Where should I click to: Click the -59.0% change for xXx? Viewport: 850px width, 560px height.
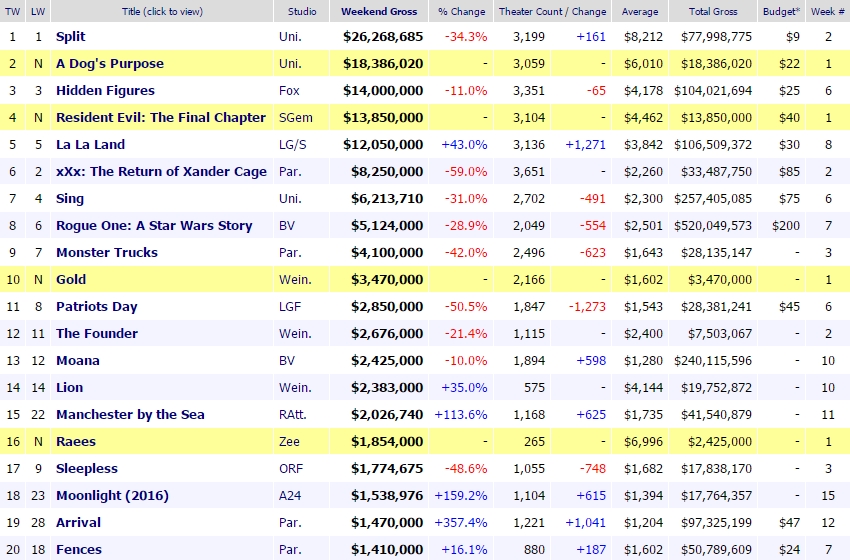click(x=466, y=172)
